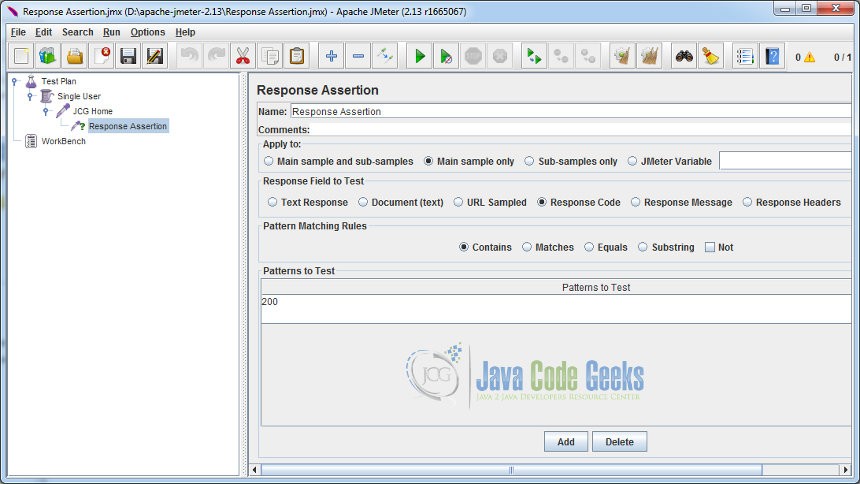Open the Search menu
860x484 pixels.
tap(77, 32)
